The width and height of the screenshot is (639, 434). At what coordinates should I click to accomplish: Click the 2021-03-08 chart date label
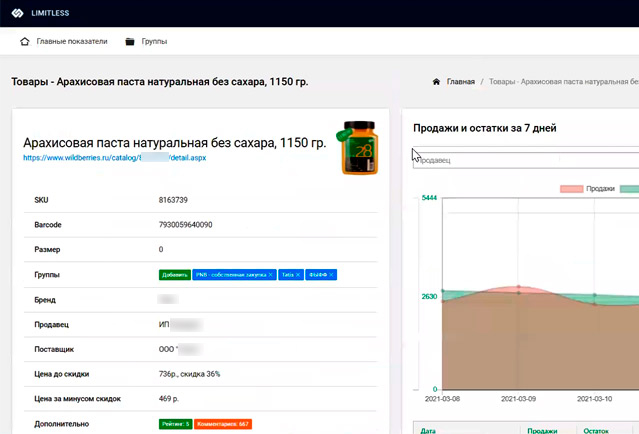tap(443, 399)
